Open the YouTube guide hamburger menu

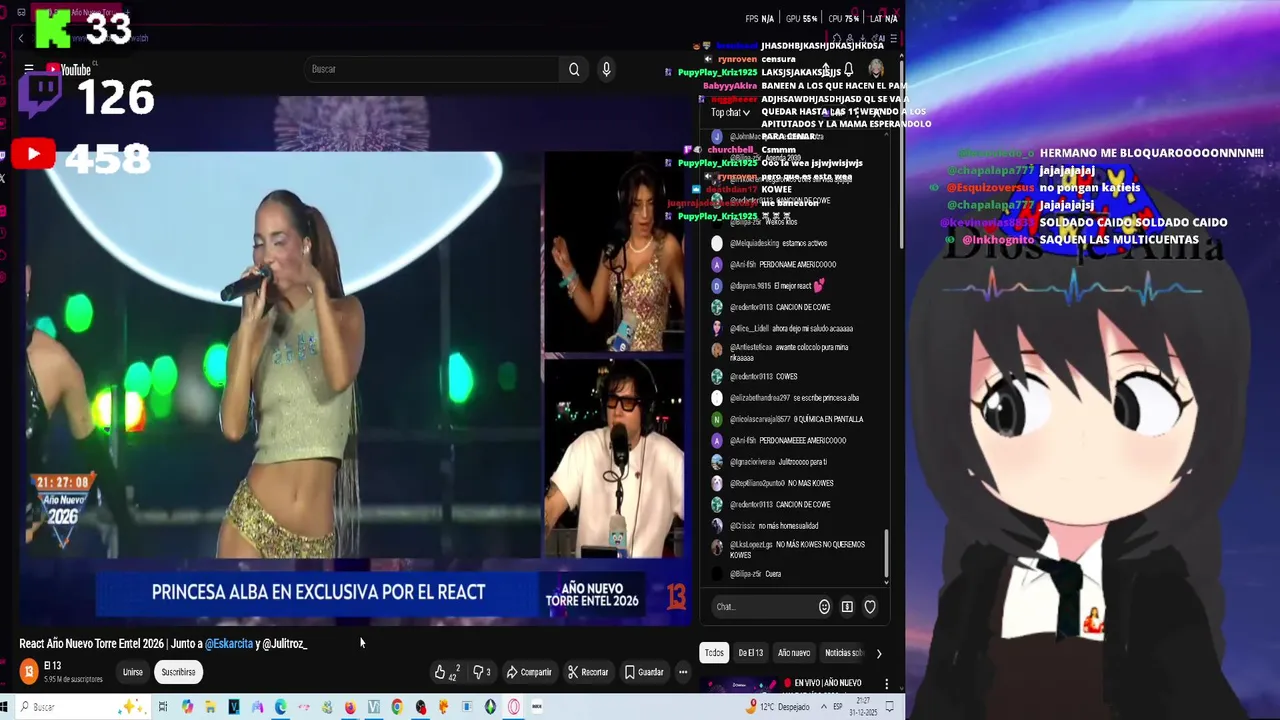click(29, 69)
